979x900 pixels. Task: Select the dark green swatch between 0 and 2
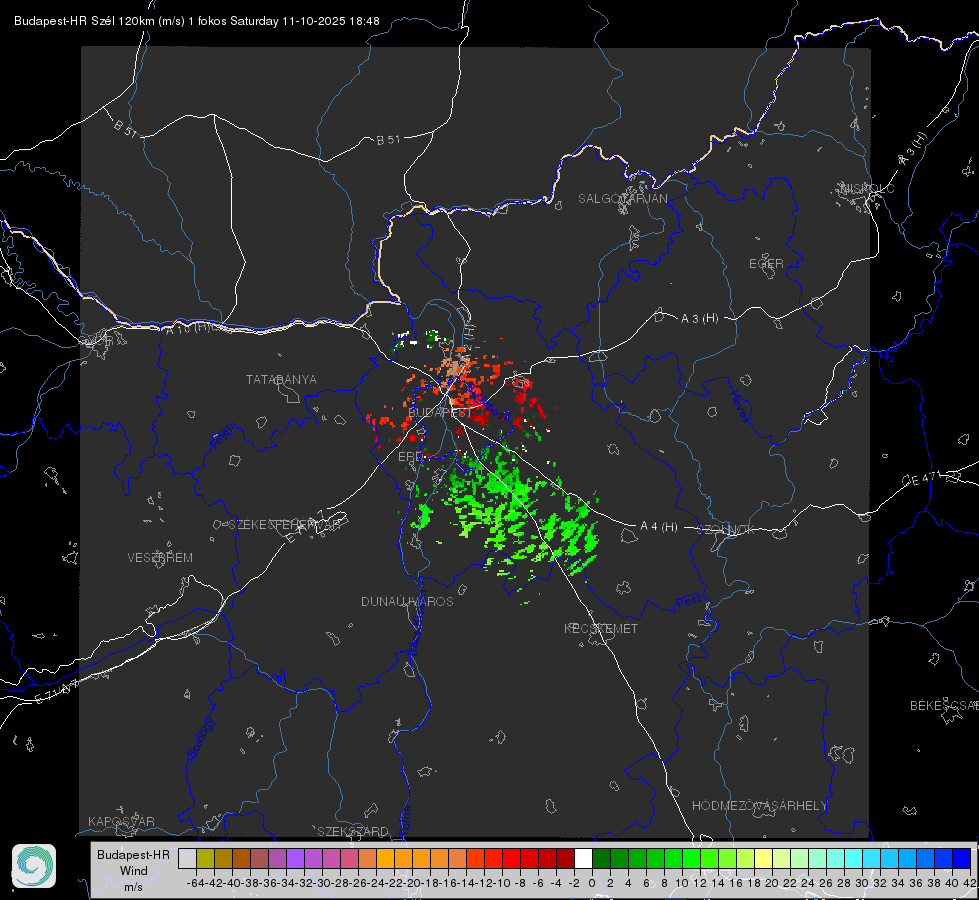pos(601,858)
